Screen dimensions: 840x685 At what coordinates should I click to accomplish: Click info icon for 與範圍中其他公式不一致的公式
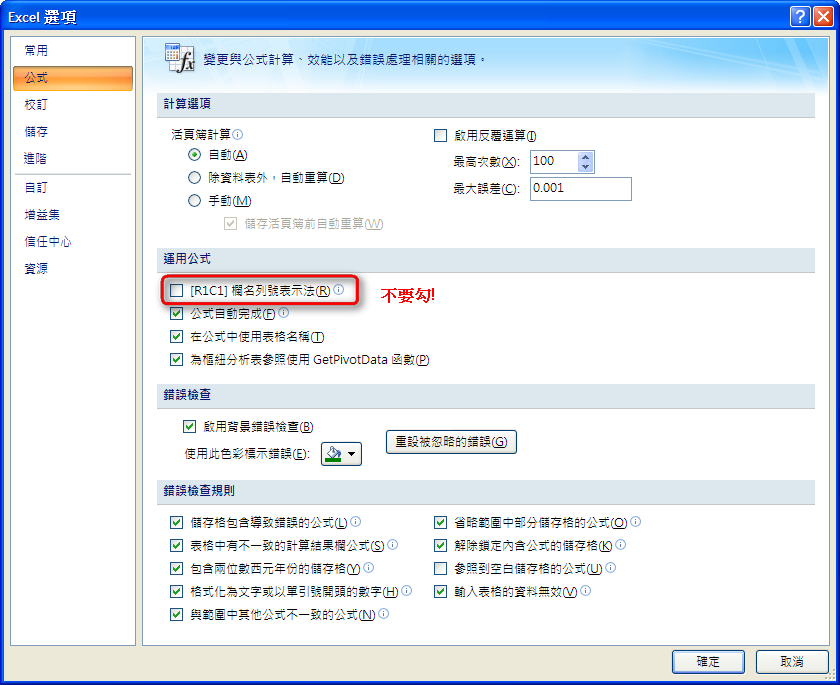(384, 613)
